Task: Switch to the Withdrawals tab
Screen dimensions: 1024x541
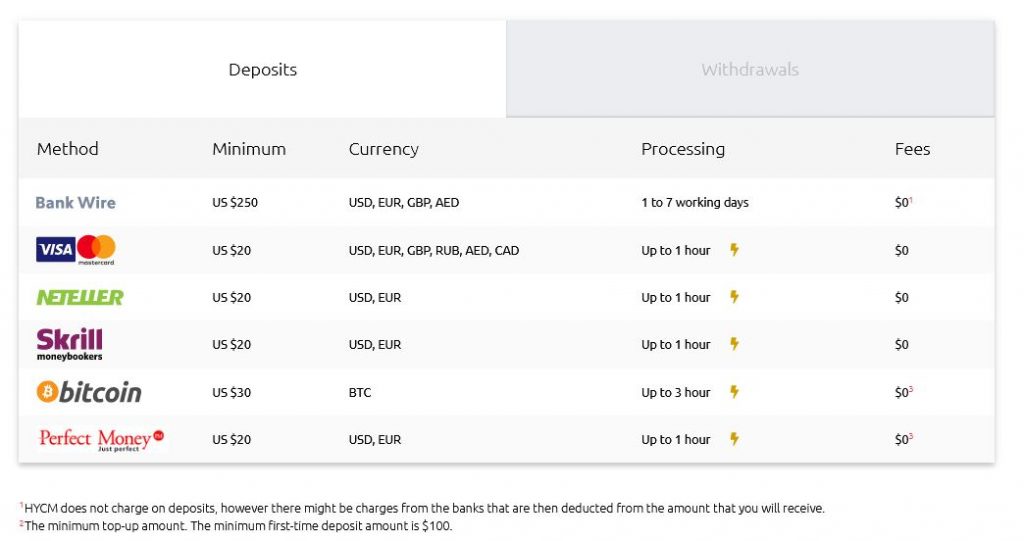Action: [x=750, y=70]
